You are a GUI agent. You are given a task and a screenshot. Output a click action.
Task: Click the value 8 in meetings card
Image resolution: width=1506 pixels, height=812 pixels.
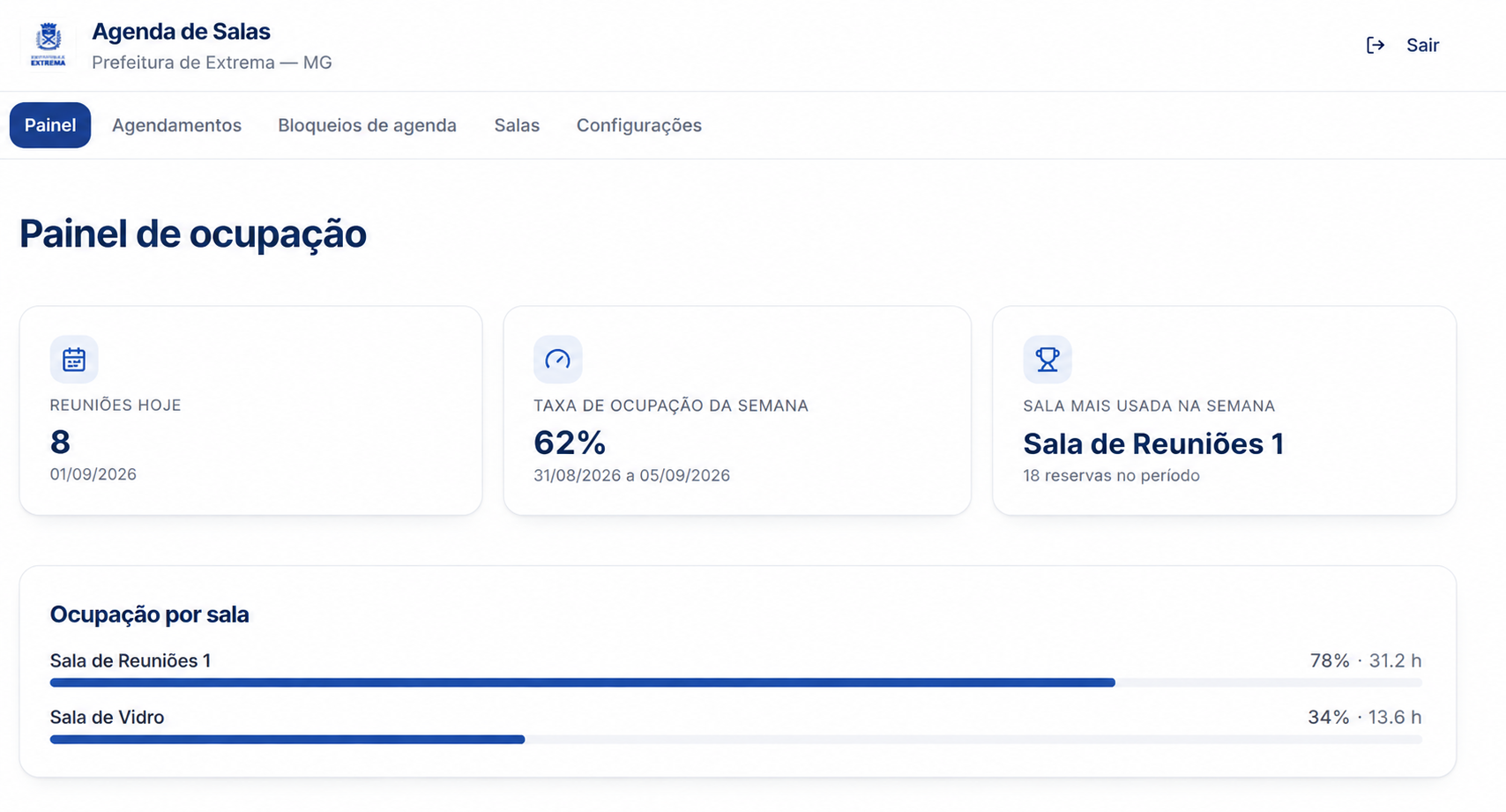pyautogui.click(x=60, y=442)
